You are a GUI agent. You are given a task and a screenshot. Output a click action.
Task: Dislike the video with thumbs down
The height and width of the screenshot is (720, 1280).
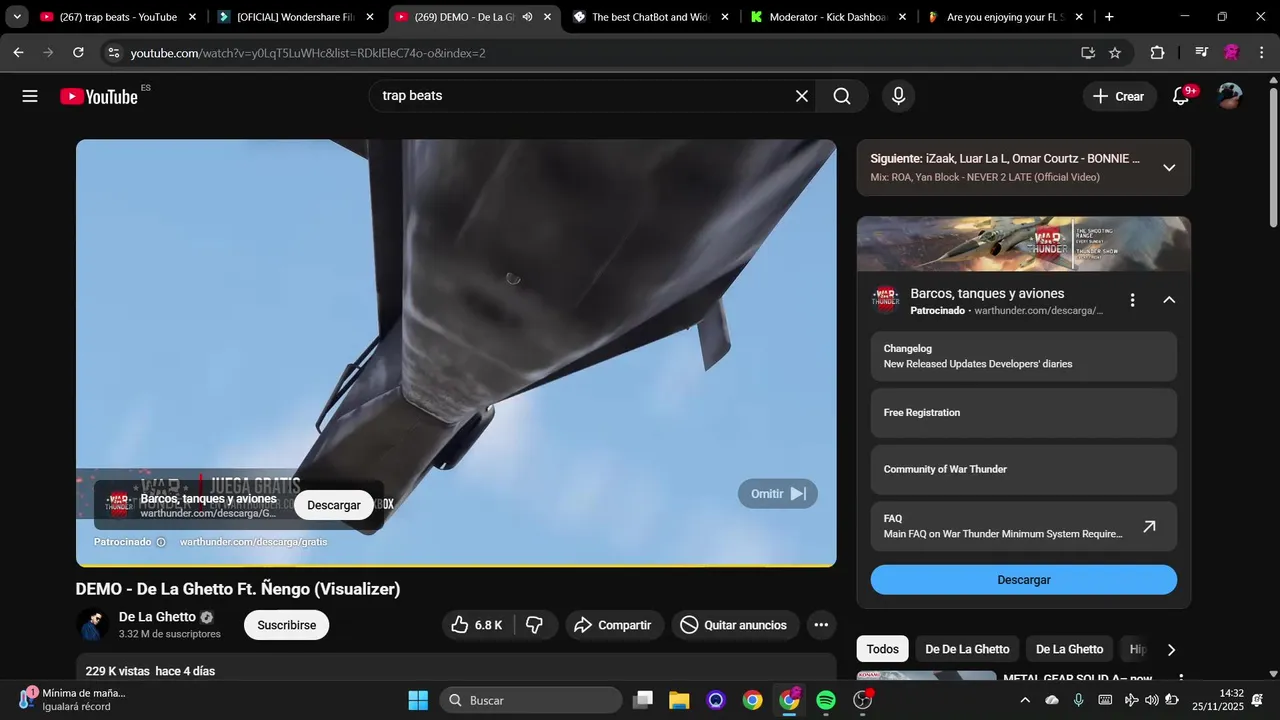coord(535,625)
